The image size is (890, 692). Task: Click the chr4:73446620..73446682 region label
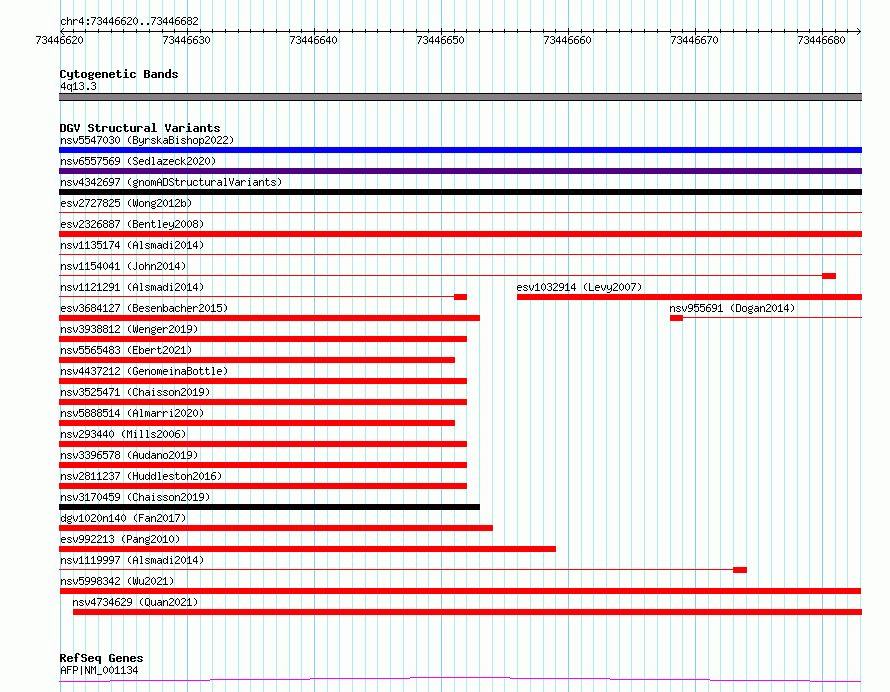129,22
